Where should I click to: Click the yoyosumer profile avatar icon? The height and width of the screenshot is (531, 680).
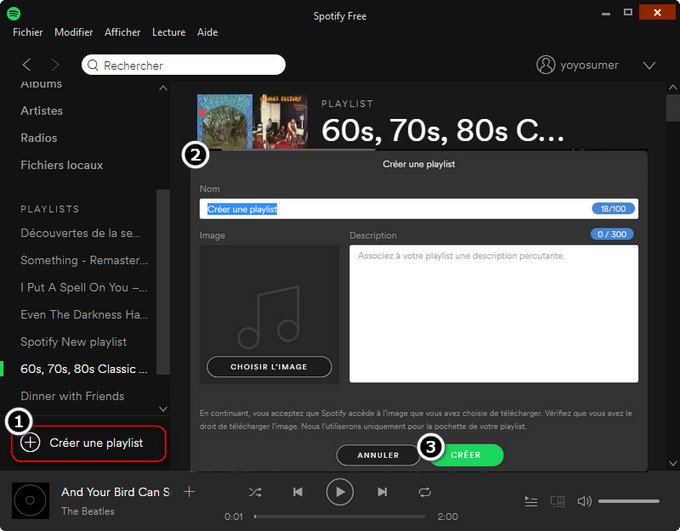[x=545, y=65]
